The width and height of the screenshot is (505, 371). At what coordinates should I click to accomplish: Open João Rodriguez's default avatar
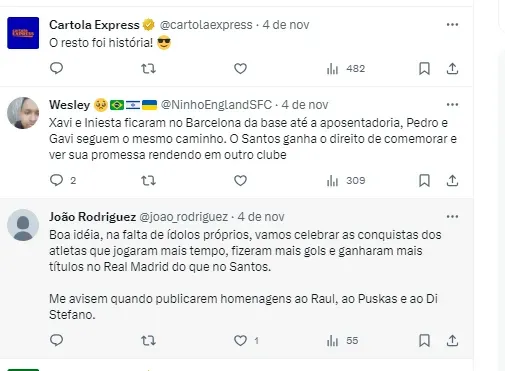coord(23,225)
